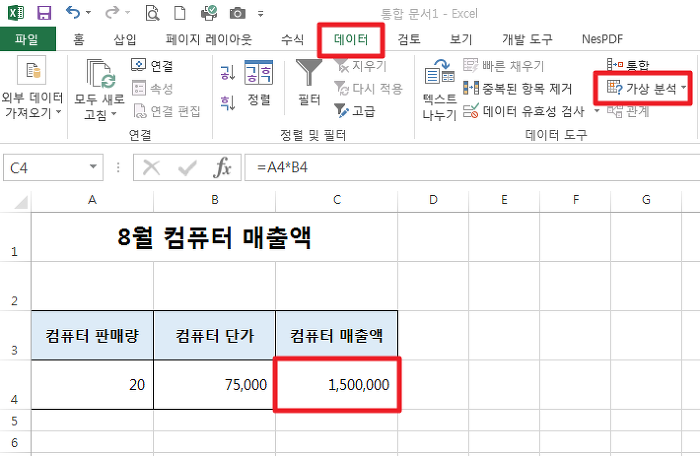Image resolution: width=700 pixels, height=456 pixels.
Task: Click 빠른 채우기 flash fill
Action: tap(504, 66)
